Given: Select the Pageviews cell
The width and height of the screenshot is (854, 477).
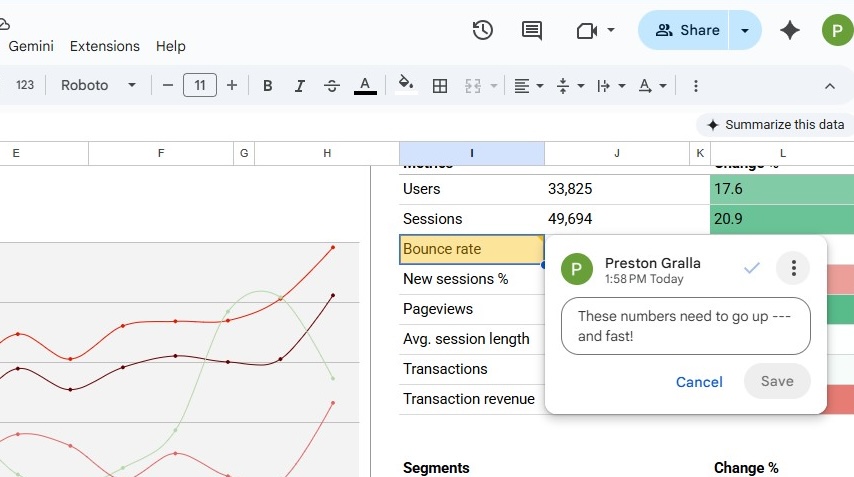Looking at the screenshot, I should click(x=472, y=309).
